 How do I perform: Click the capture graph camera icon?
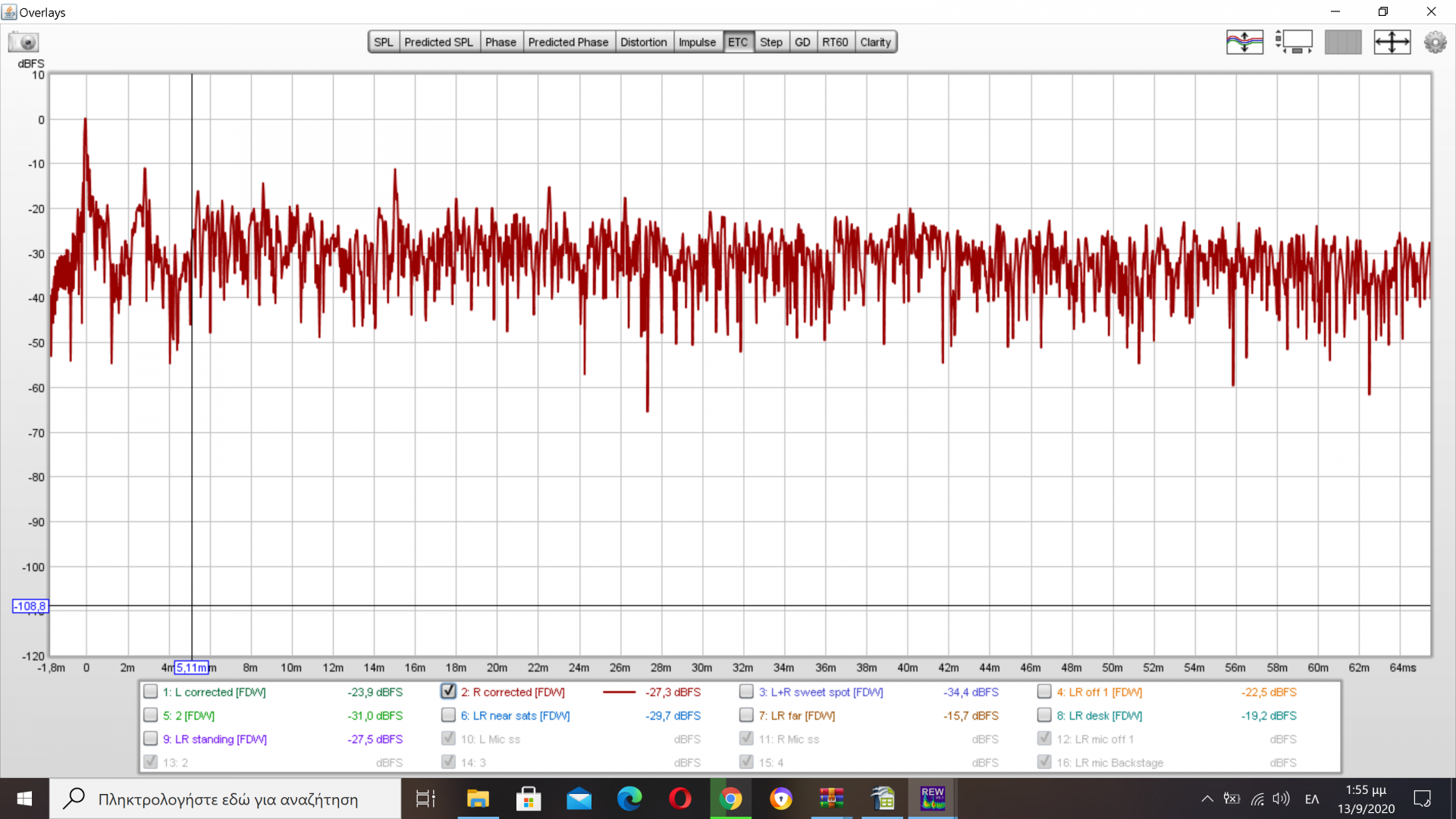point(24,42)
